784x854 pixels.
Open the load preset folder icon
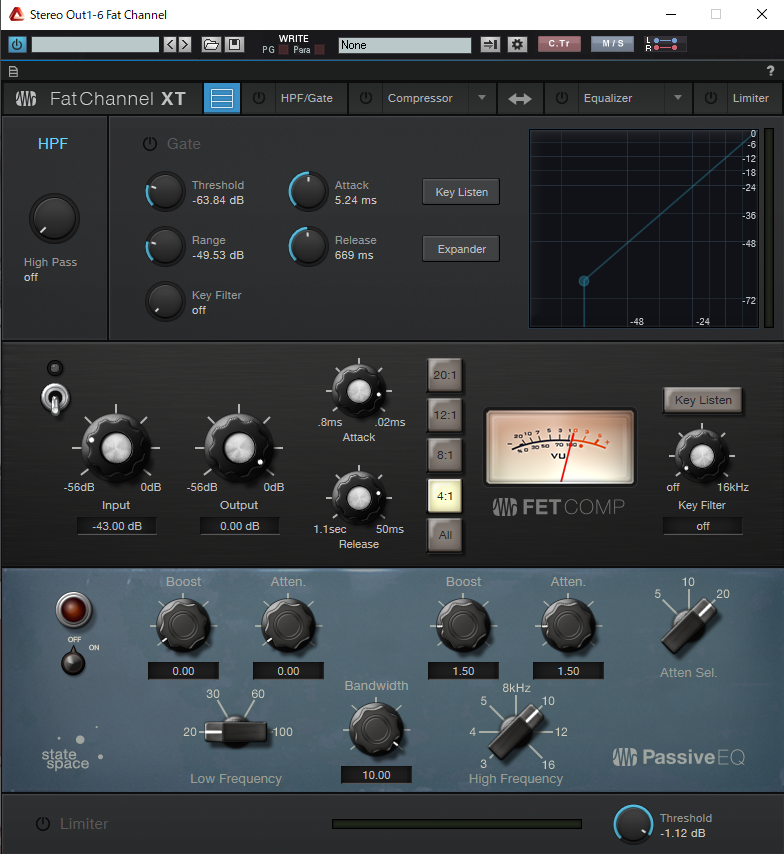coord(211,44)
